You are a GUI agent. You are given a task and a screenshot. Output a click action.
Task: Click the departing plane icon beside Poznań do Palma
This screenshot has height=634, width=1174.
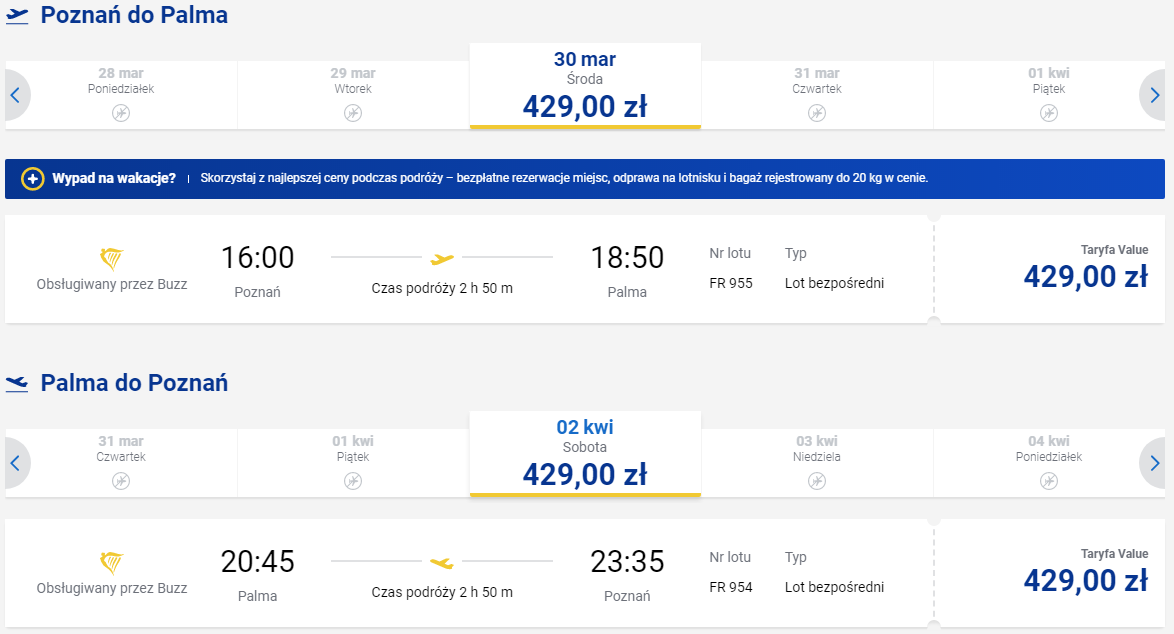point(17,16)
